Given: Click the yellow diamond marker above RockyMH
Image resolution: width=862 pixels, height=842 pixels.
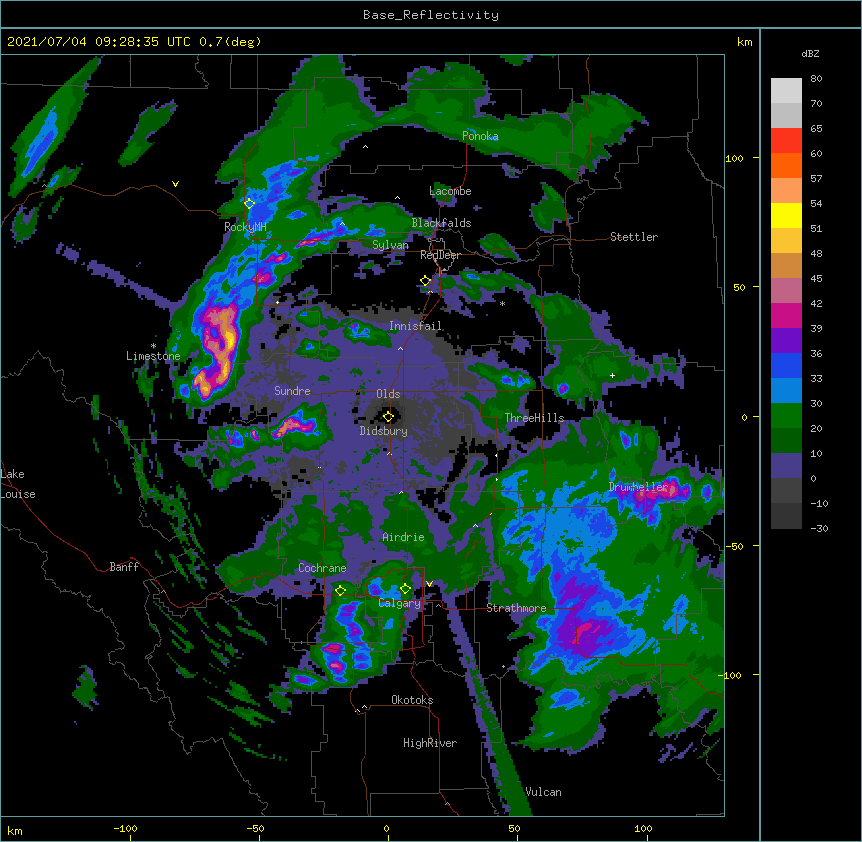Looking at the screenshot, I should coord(249,203).
